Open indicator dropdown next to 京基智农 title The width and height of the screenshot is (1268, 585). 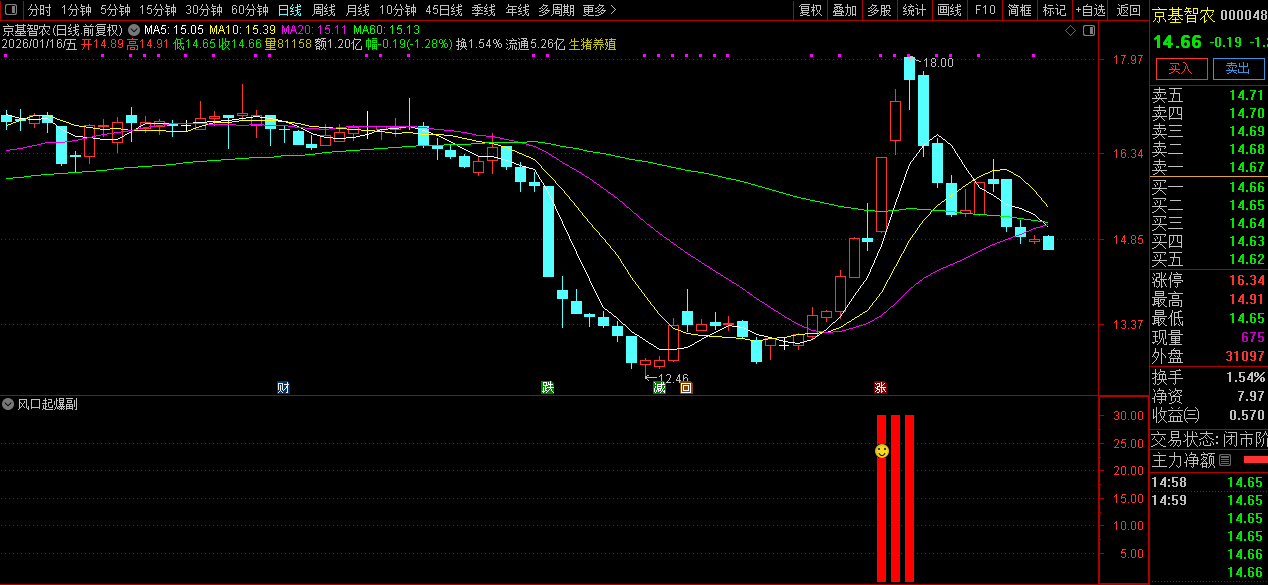click(x=133, y=30)
